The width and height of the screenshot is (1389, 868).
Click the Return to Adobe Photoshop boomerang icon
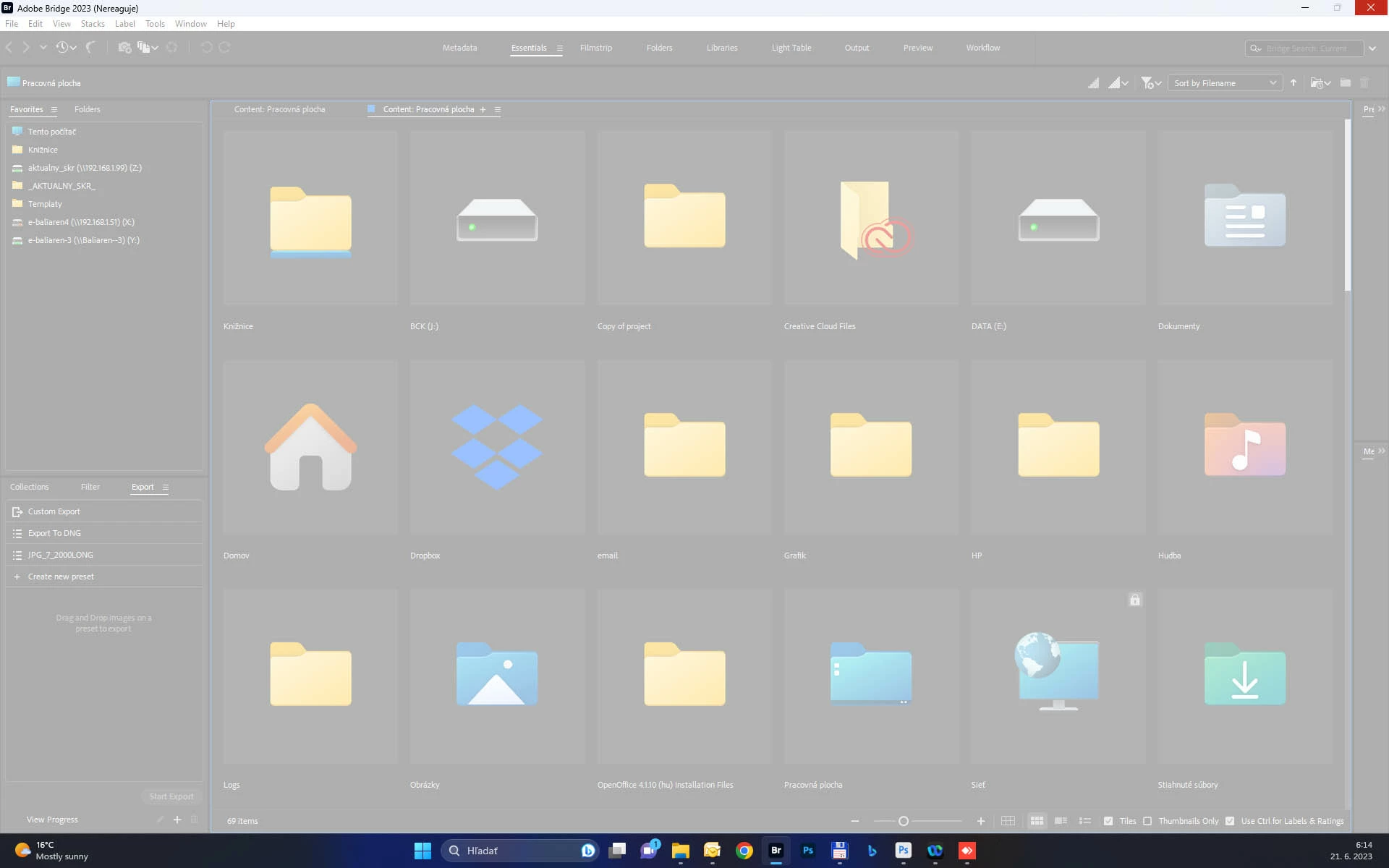[x=90, y=48]
